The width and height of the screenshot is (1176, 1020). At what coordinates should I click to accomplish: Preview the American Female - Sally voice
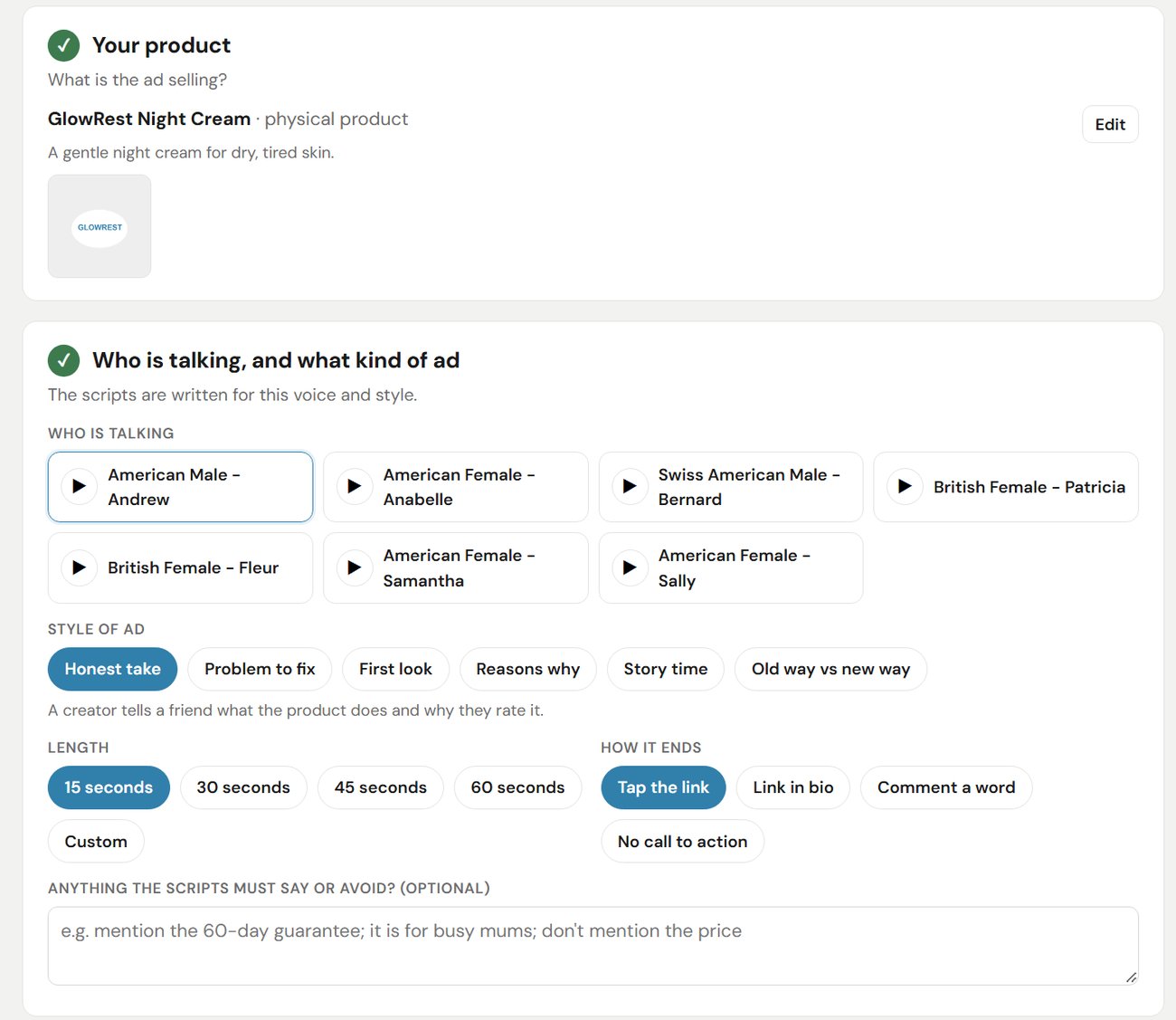coord(630,567)
